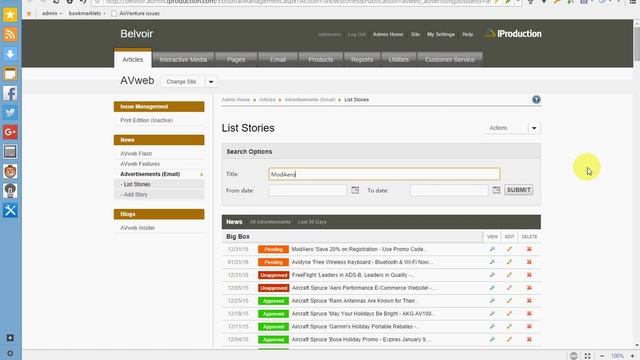Open AVweb Insider under Blogs
The image size is (640, 360).
pos(138,228)
